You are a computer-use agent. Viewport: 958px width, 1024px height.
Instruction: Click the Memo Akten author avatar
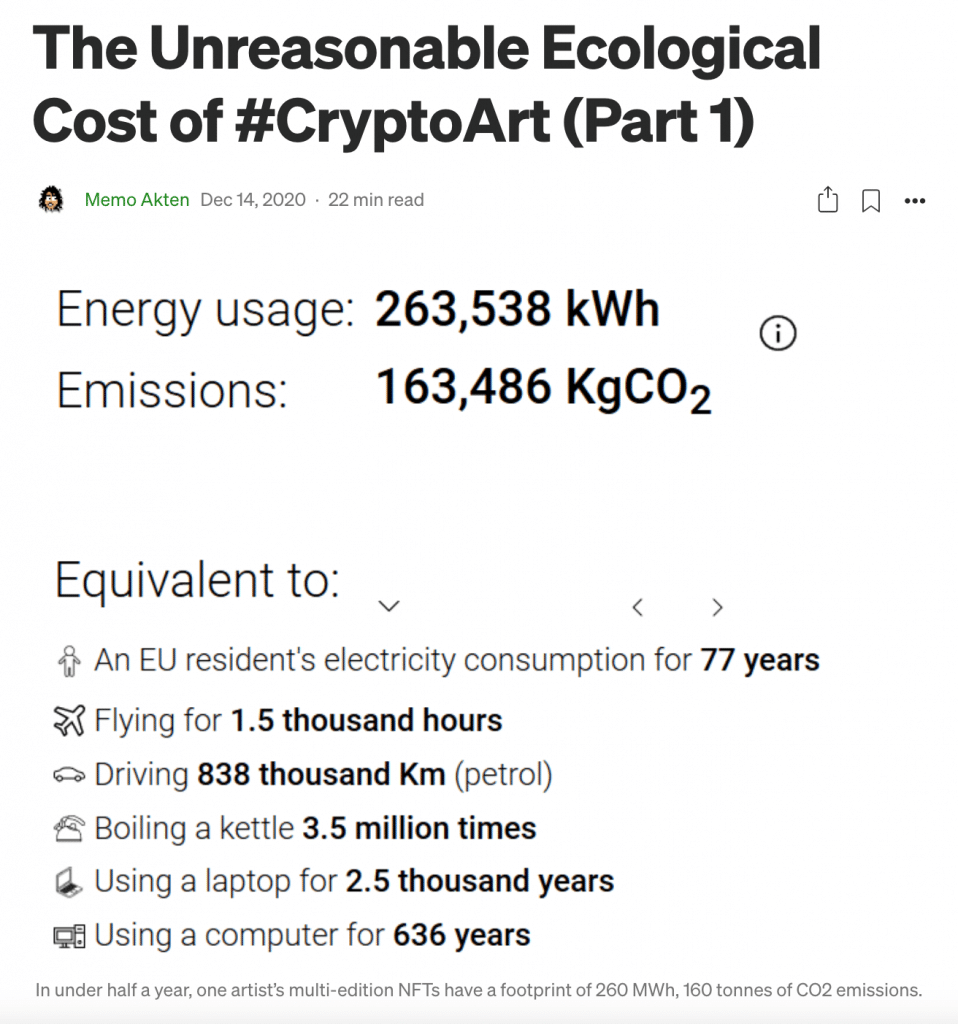[x=51, y=200]
